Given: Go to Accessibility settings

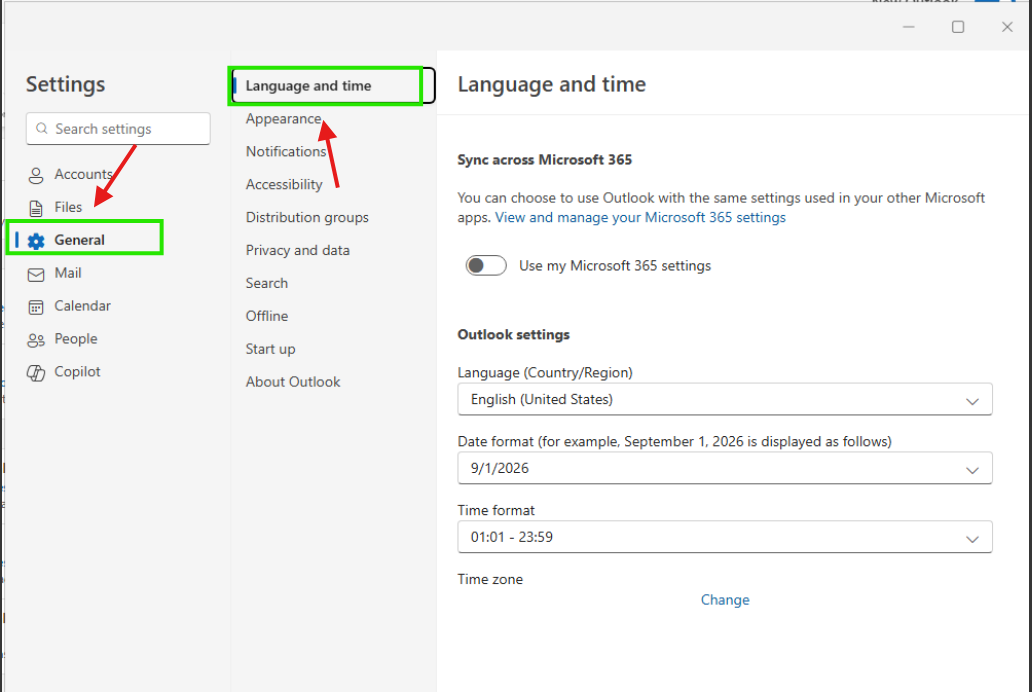Looking at the screenshot, I should click(284, 184).
